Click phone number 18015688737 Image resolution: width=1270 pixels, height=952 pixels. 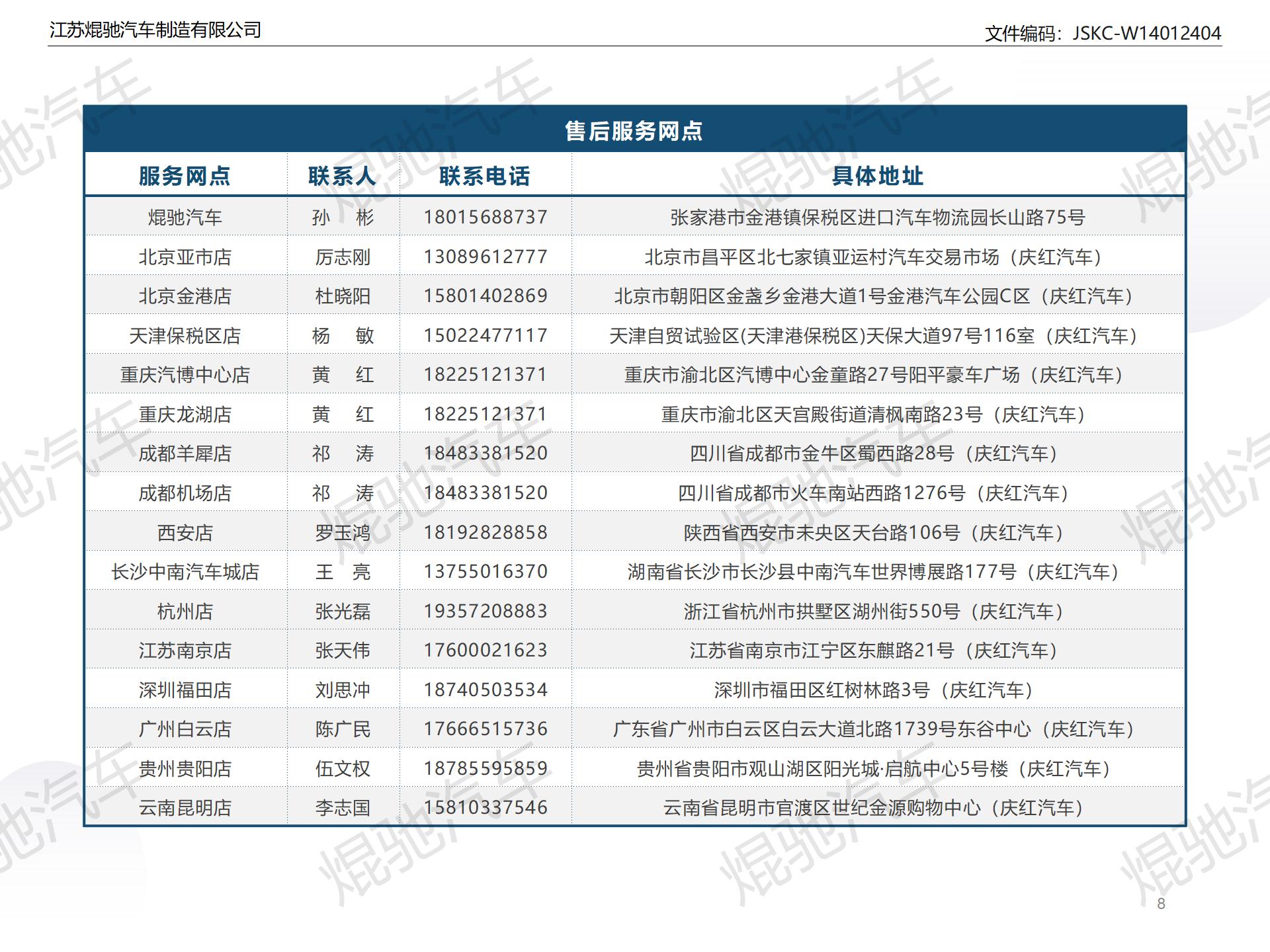tap(486, 217)
